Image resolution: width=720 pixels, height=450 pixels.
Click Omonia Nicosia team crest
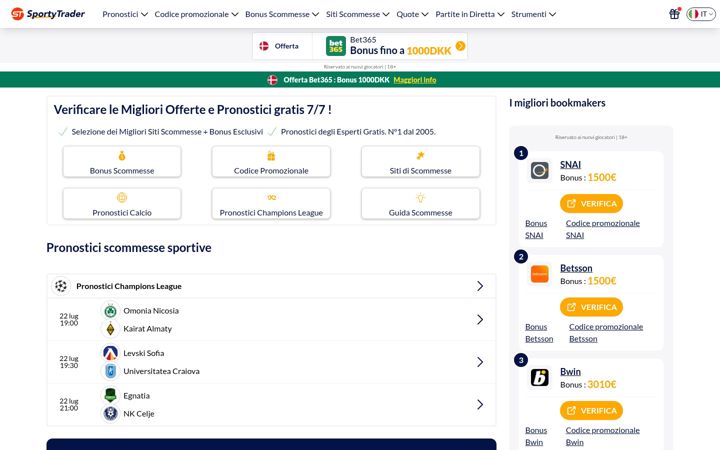[x=110, y=311]
